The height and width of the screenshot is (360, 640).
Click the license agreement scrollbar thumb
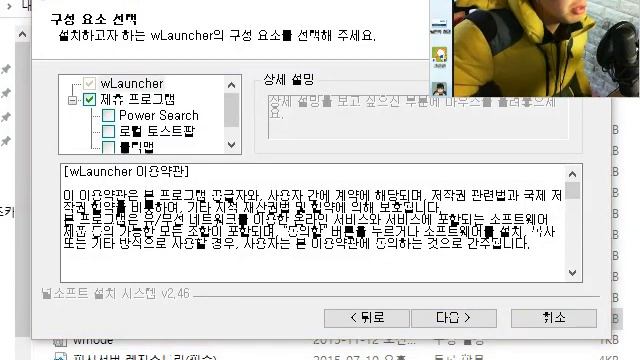573,190
